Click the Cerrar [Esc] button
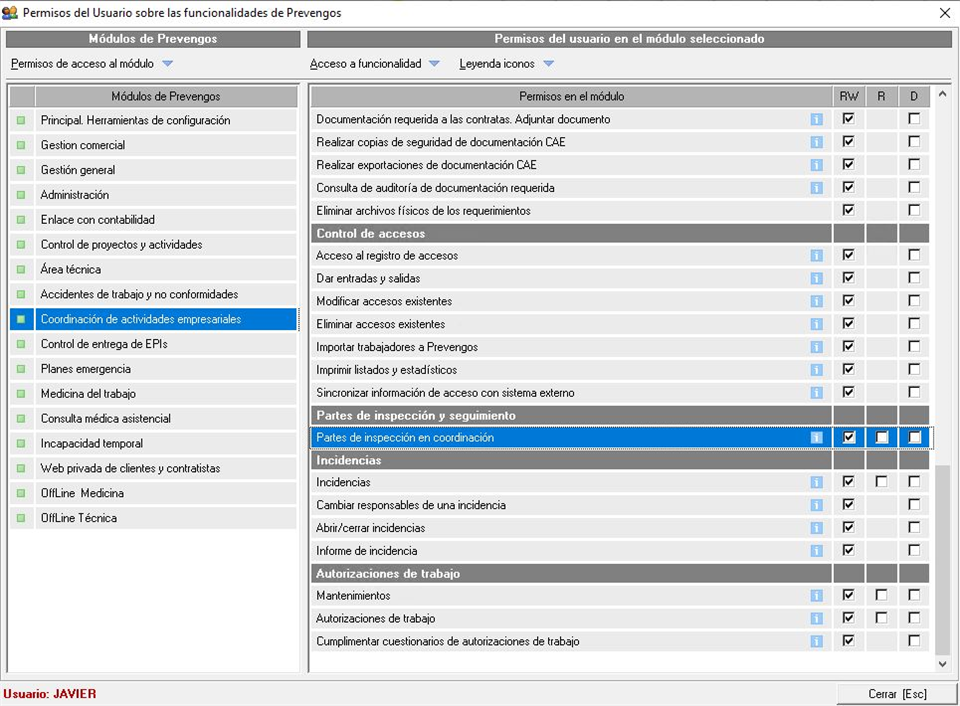The height and width of the screenshot is (706, 960). (897, 694)
